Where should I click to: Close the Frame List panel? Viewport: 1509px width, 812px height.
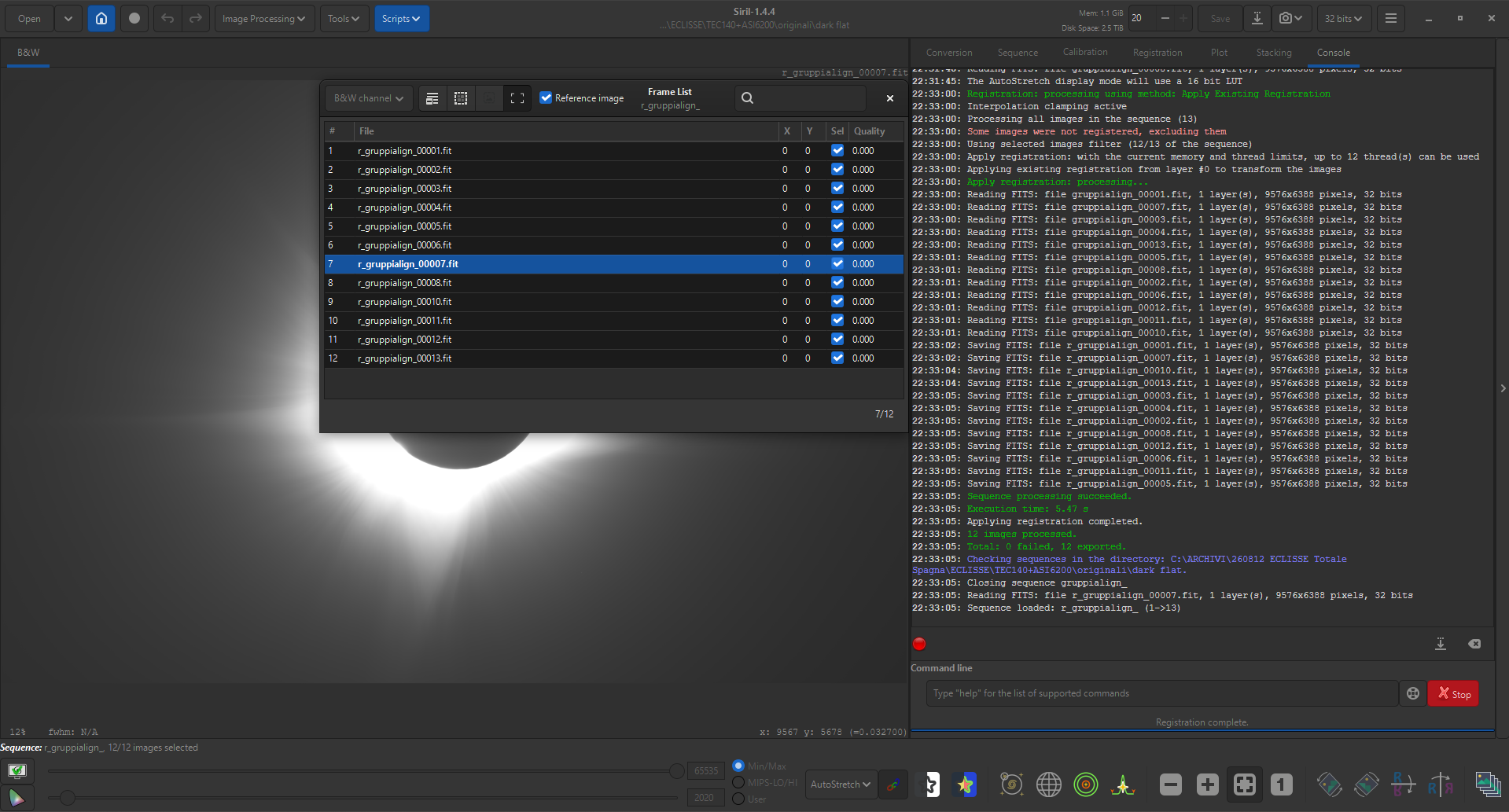890,98
